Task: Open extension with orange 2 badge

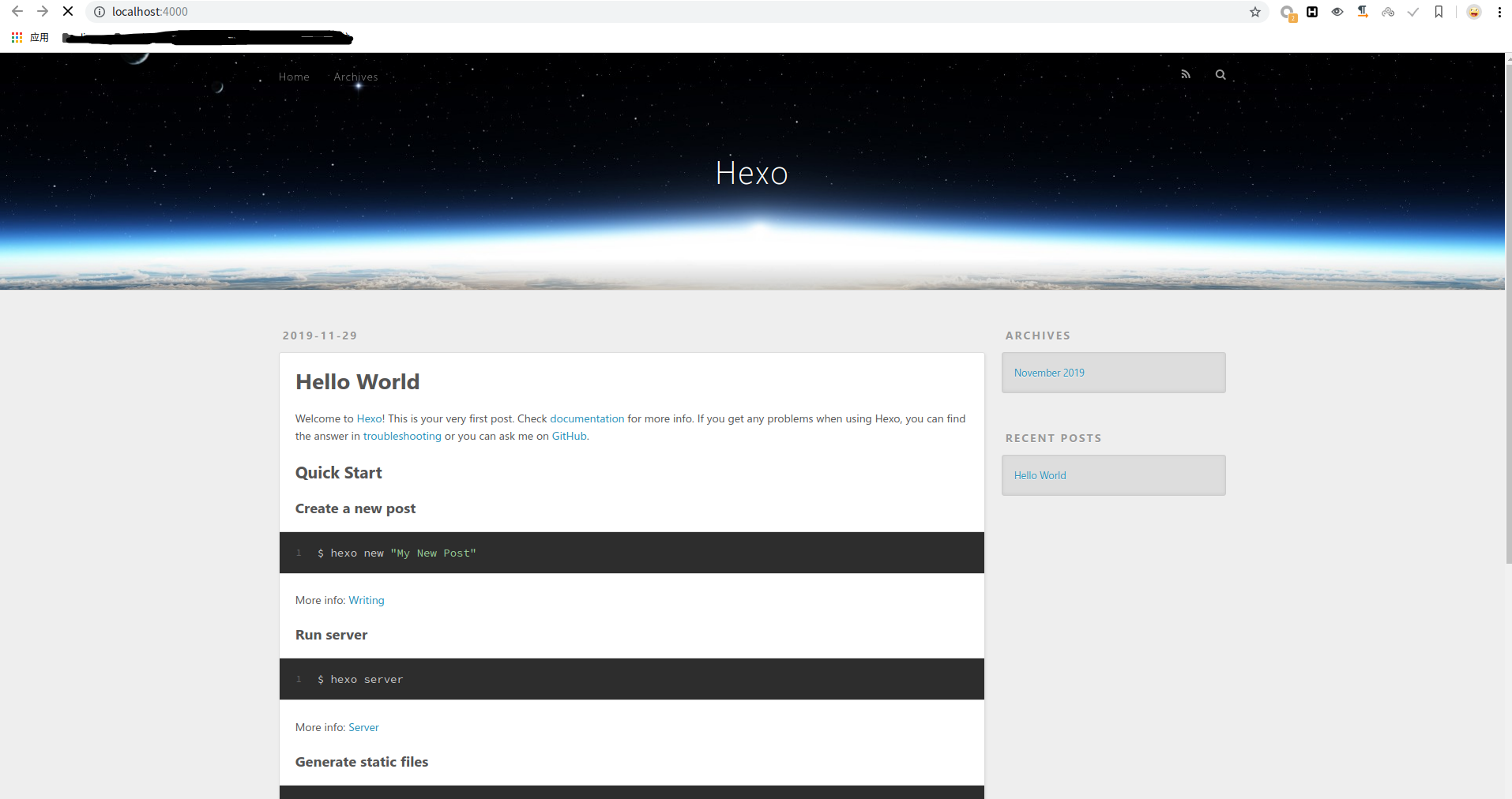Action: pos(1288,13)
